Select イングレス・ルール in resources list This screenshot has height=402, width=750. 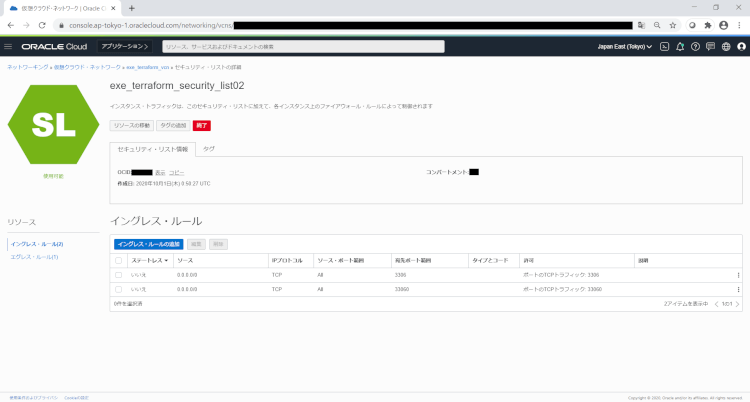pyautogui.click(x=37, y=244)
